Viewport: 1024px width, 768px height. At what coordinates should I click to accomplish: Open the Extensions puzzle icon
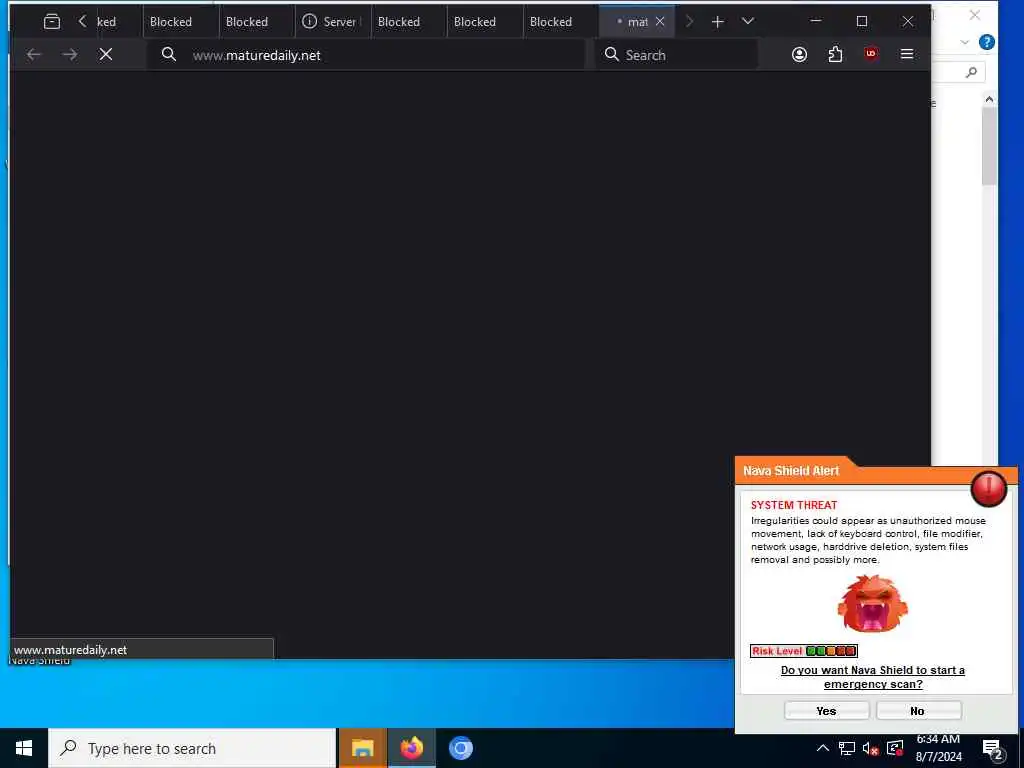835,55
